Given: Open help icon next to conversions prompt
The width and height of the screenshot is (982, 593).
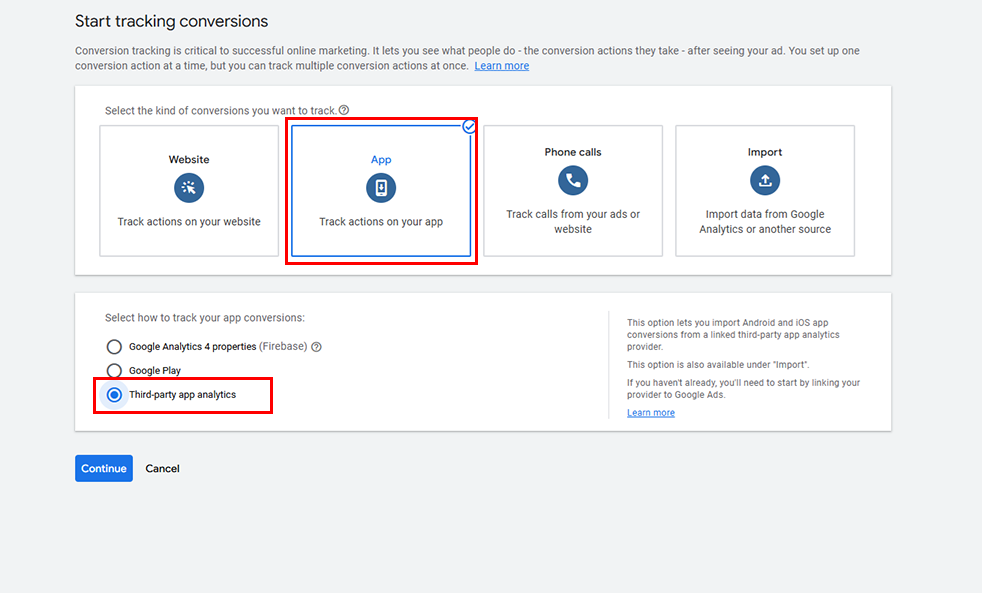Looking at the screenshot, I should 344,110.
